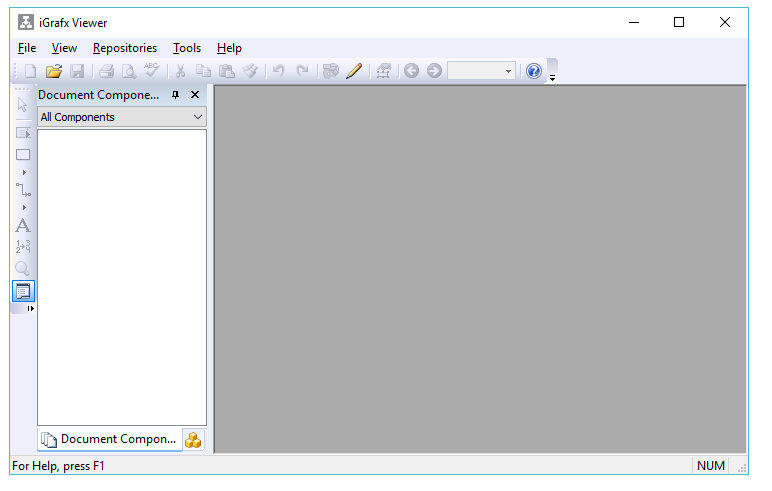Toggle the Document Components panel pin
The height and width of the screenshot is (491, 772).
tap(175, 95)
